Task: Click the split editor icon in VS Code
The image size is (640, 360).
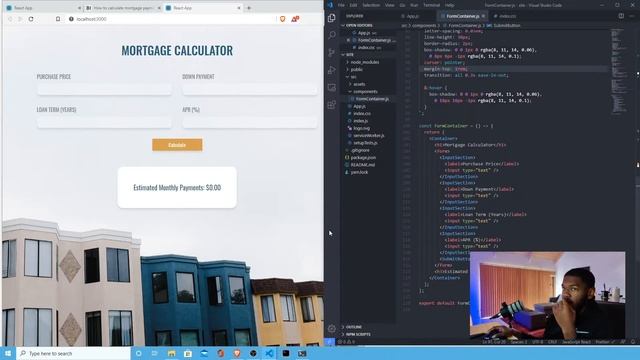Action: click(x=621, y=16)
